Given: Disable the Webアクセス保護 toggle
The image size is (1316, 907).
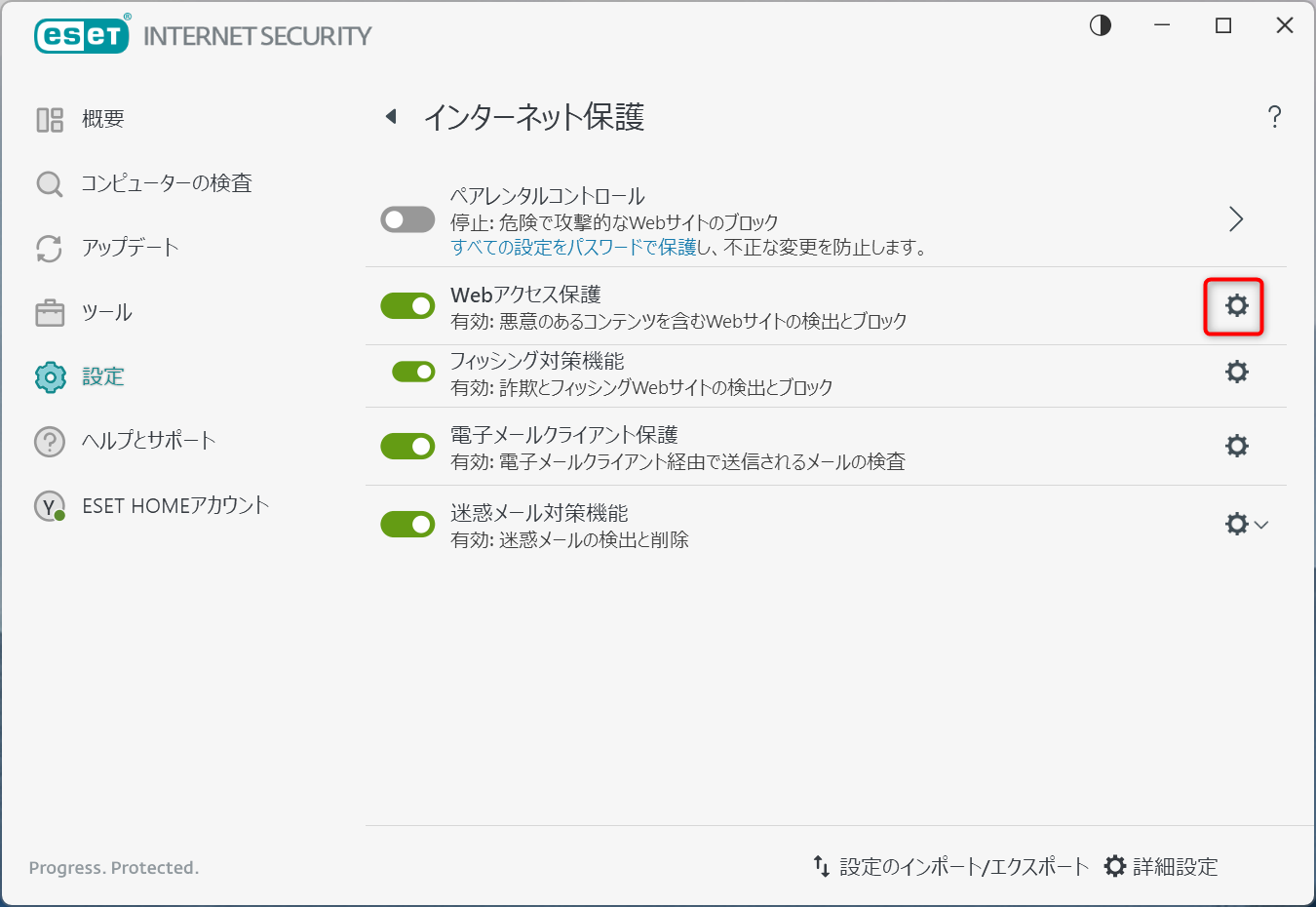Looking at the screenshot, I should [407, 305].
